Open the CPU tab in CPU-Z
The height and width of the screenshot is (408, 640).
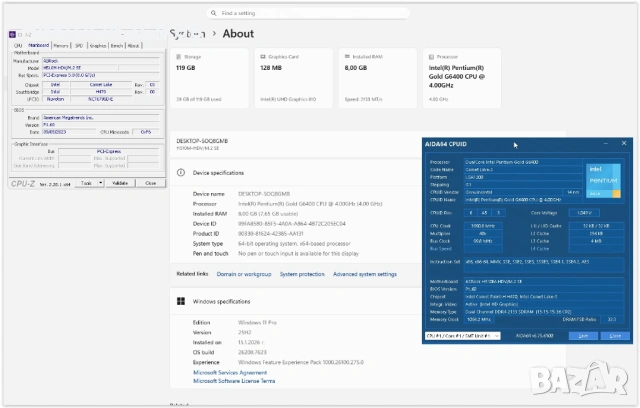tap(18, 46)
